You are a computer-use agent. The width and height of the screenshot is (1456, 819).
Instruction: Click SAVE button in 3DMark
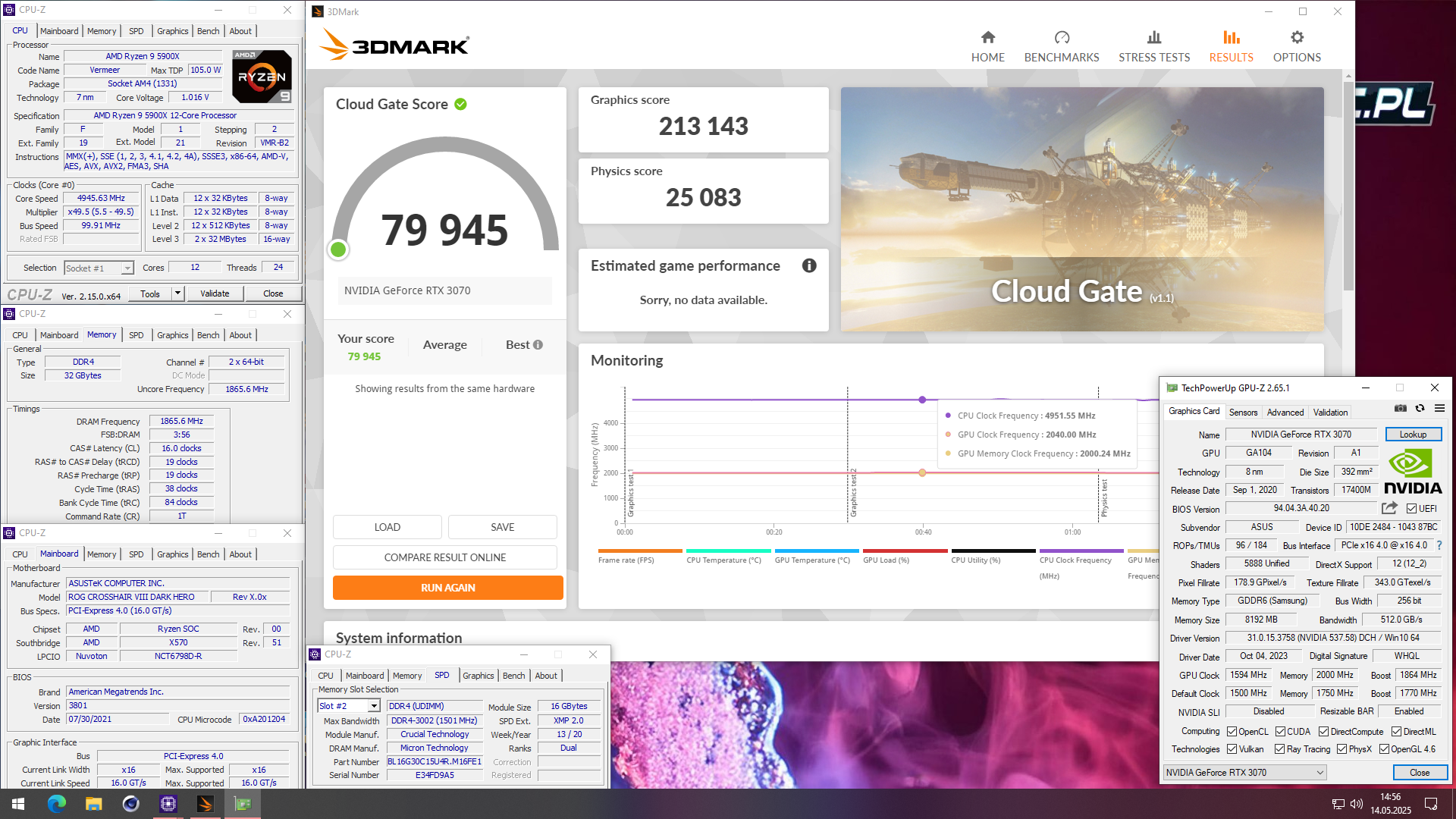click(x=503, y=527)
